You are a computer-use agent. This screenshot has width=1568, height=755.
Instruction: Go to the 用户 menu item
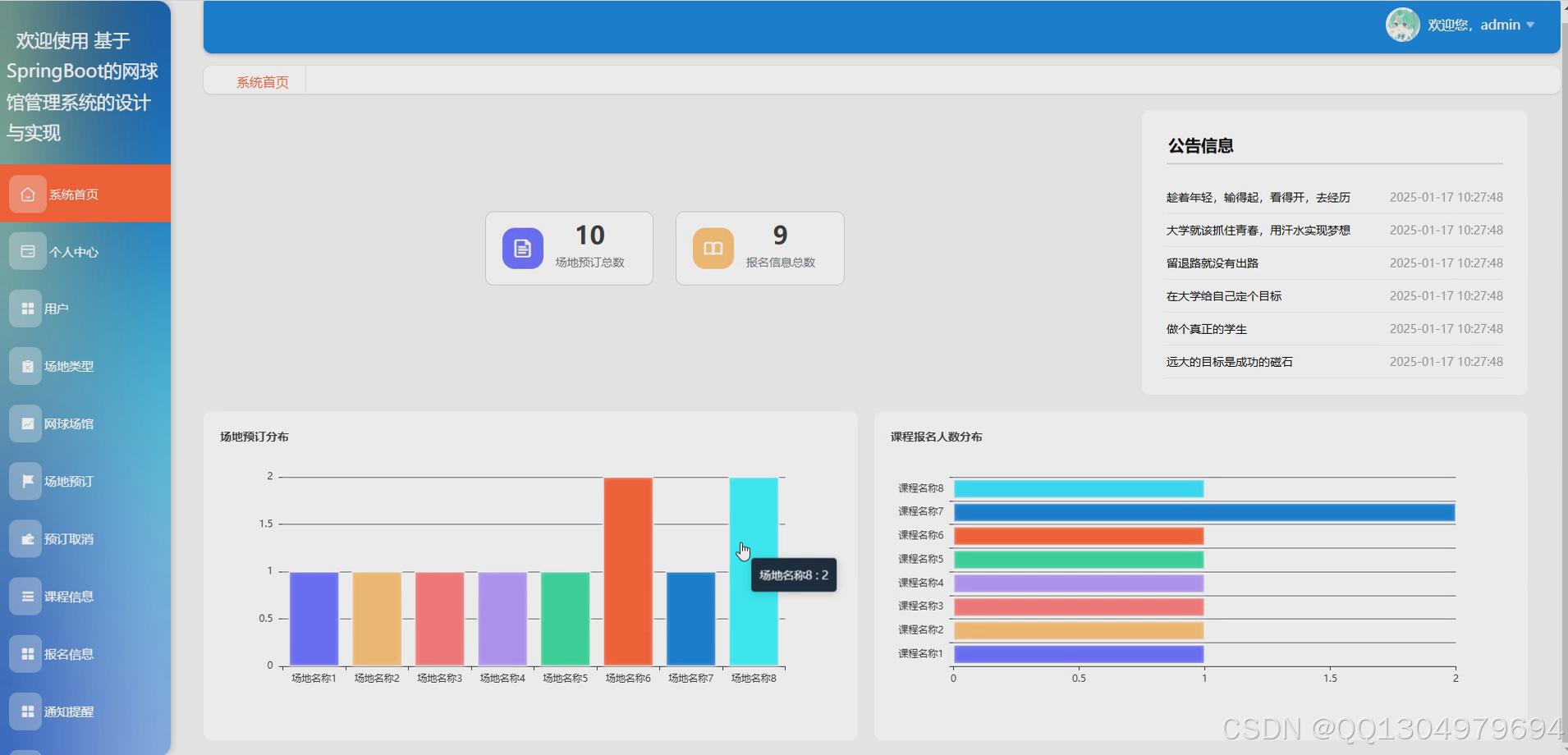pyautogui.click(x=85, y=309)
